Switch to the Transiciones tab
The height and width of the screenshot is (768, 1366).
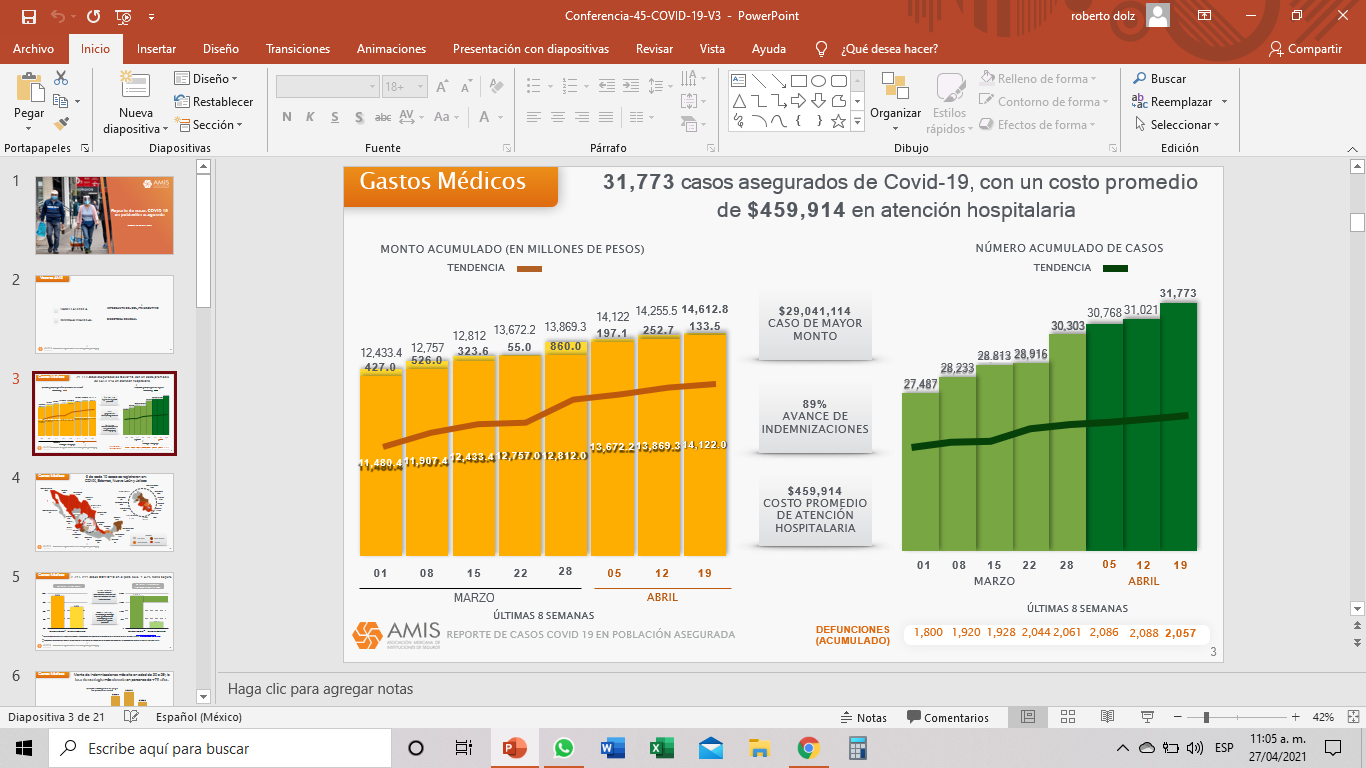(x=298, y=49)
